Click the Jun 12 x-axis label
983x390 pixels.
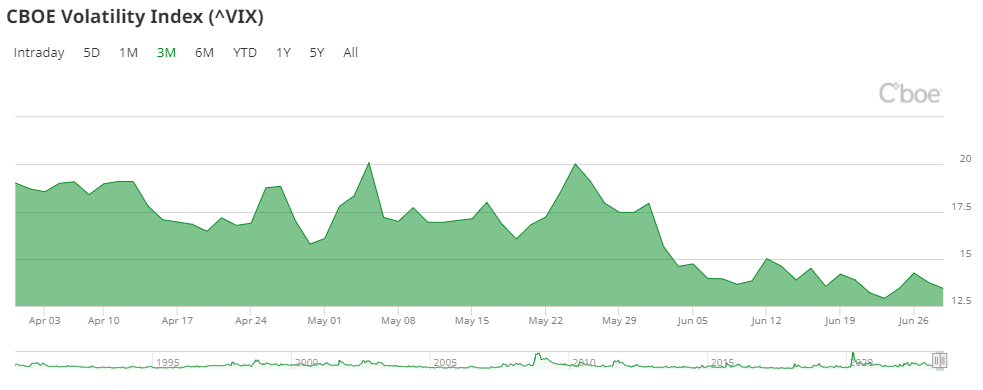765,321
